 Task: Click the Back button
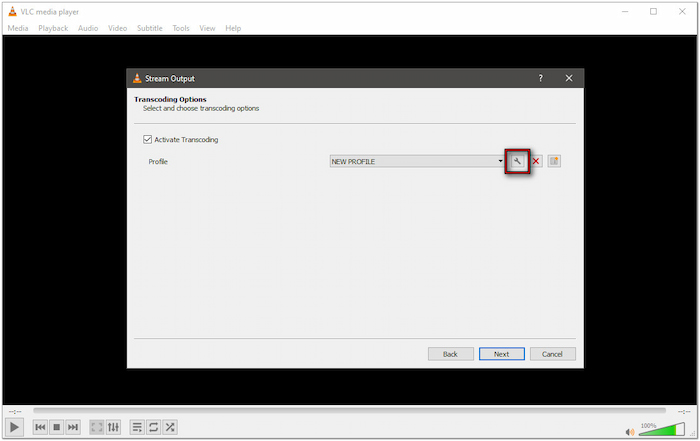click(x=450, y=354)
